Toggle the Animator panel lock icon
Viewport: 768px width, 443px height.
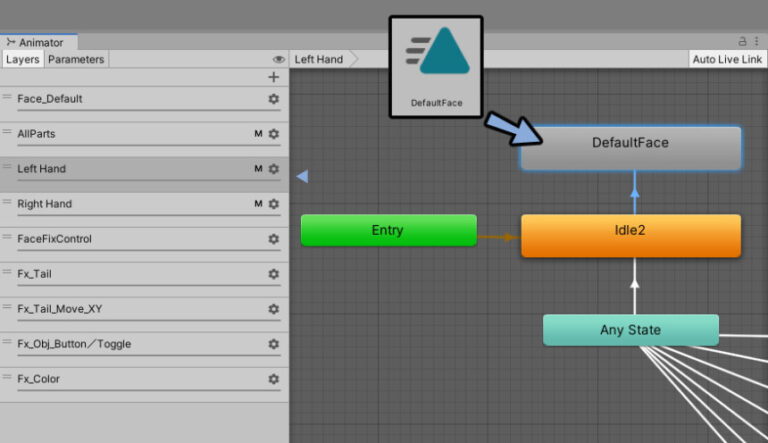(x=743, y=41)
